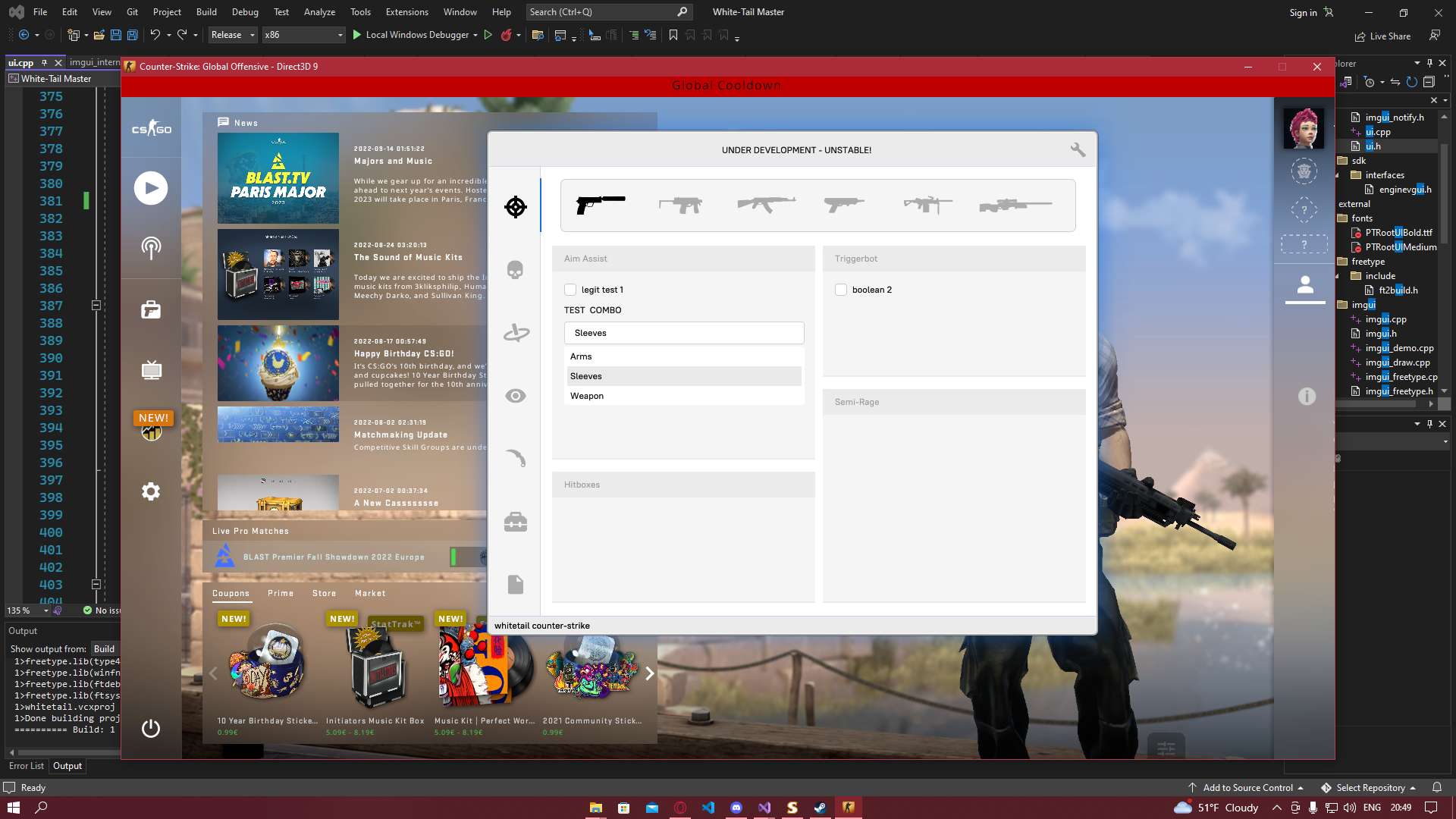1456x819 pixels.
Task: Toggle the boolean 2 checkbox
Action: coord(841,290)
